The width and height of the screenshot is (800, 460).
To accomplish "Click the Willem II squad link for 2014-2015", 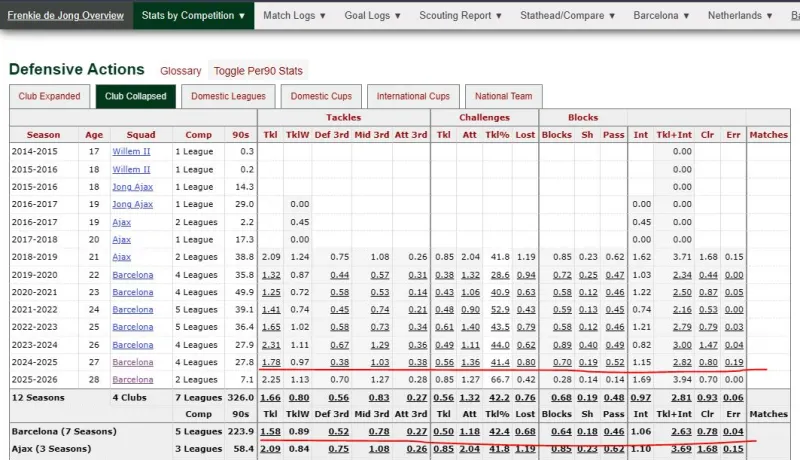I will pyautogui.click(x=132, y=151).
